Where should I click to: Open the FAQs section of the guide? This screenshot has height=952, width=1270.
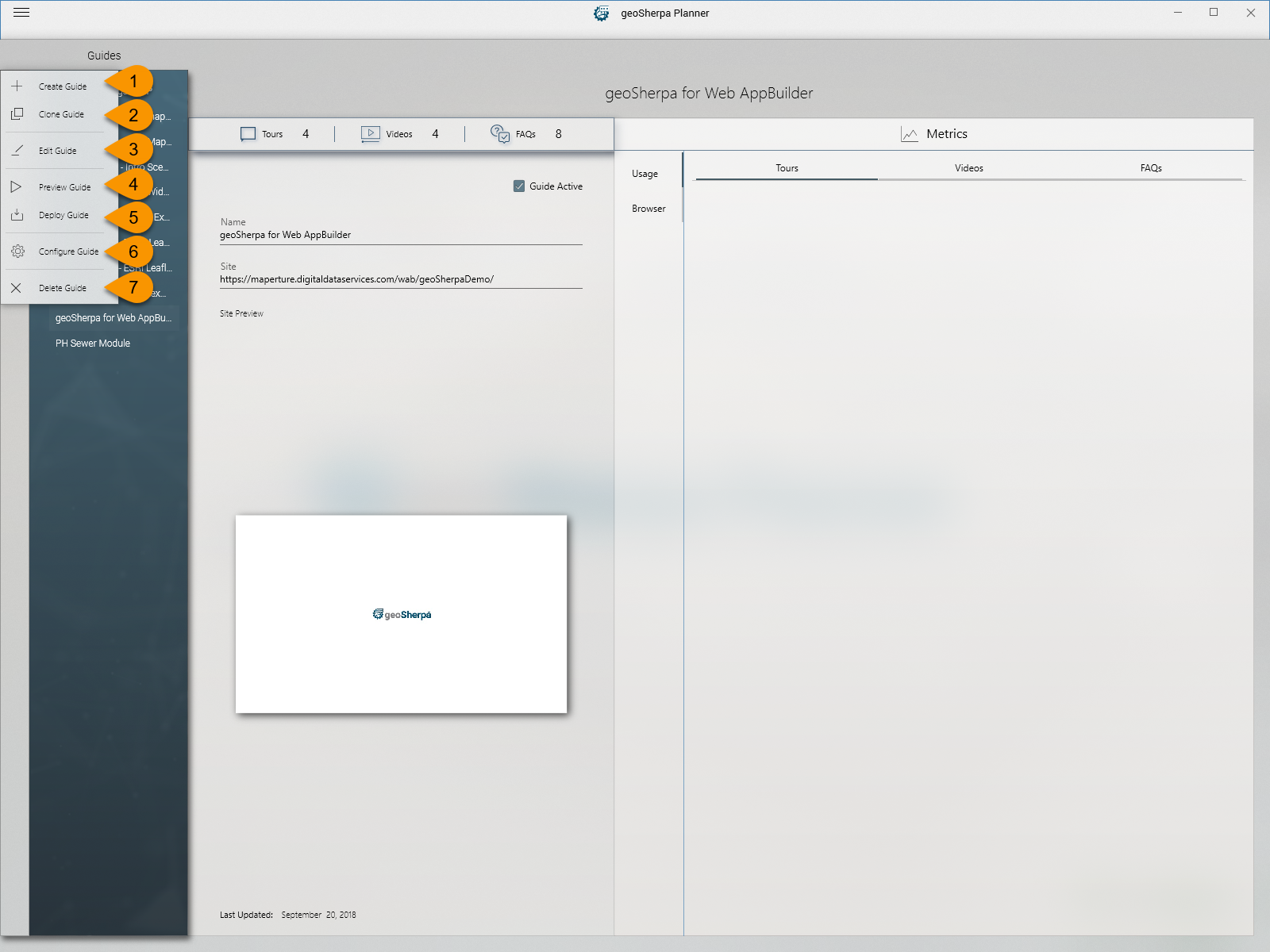[x=526, y=134]
